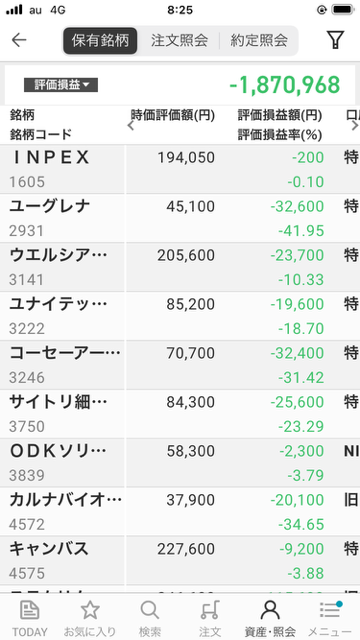This screenshot has height=640, width=360.
Task: Tap the 評価損益額(円) column header
Action: pyautogui.click(x=280, y=116)
